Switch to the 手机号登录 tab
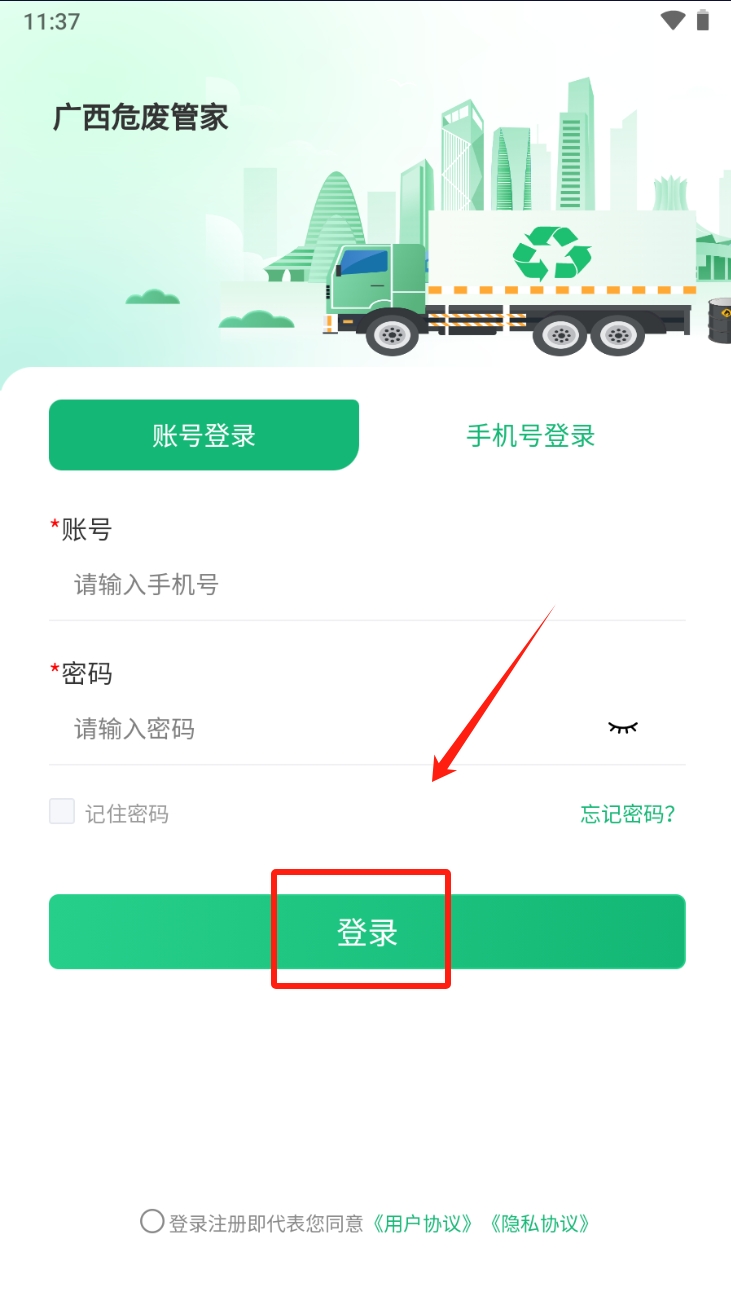Image resolution: width=731 pixels, height=1303 pixels. 531,435
